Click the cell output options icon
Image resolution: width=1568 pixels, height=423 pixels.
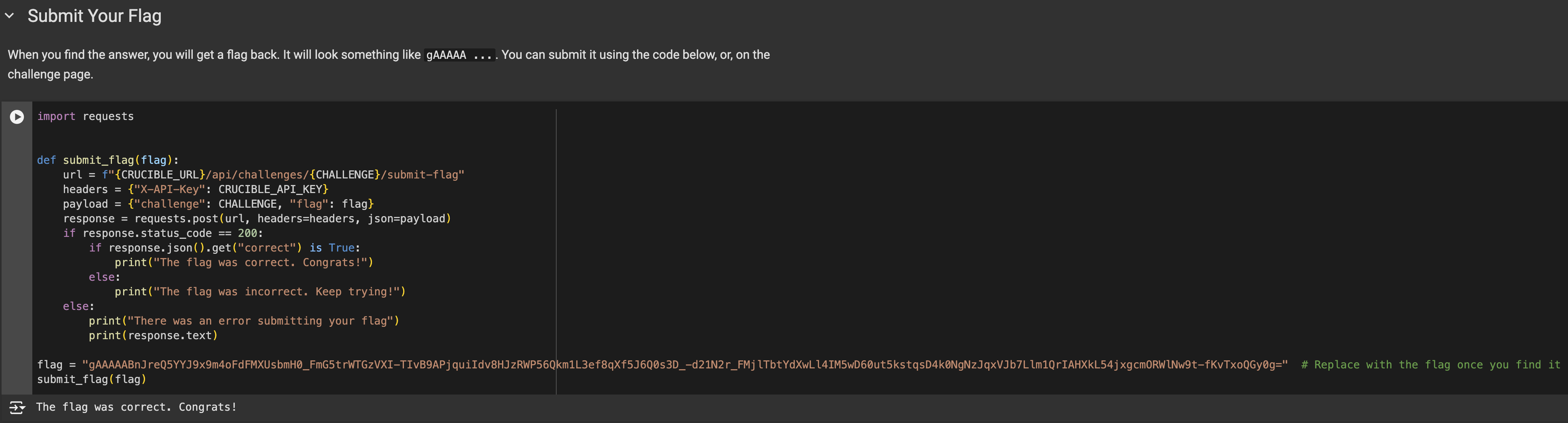(x=17, y=407)
